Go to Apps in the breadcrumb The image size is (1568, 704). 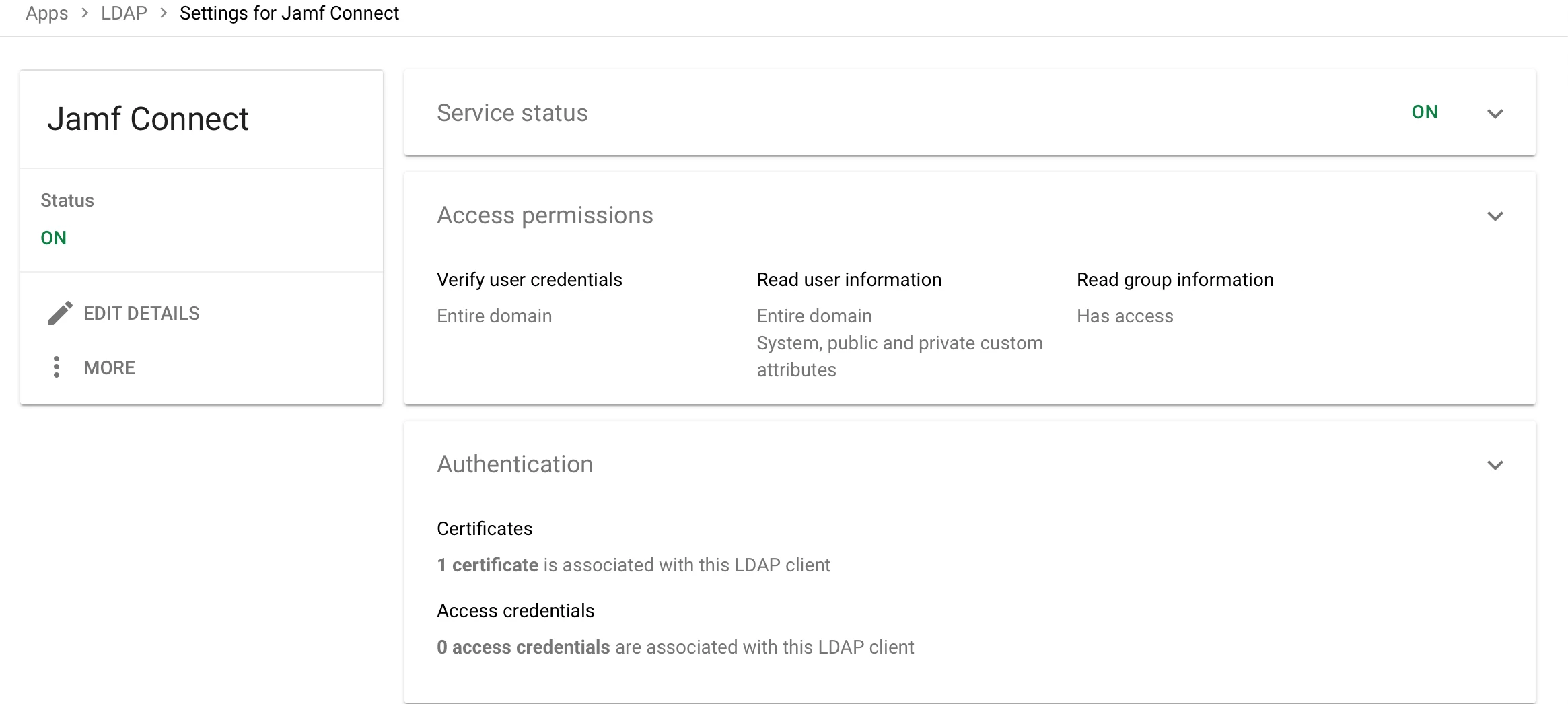coord(46,13)
